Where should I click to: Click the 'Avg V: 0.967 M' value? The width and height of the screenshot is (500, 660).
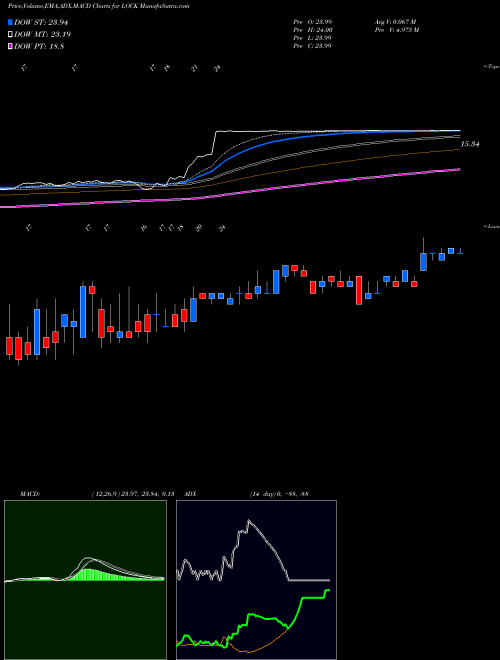coord(397,22)
